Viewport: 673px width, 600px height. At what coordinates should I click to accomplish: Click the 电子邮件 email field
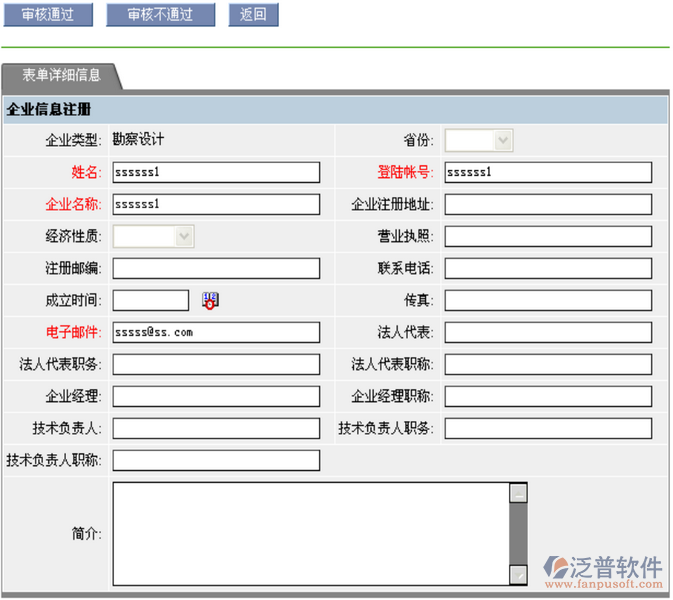tap(216, 332)
